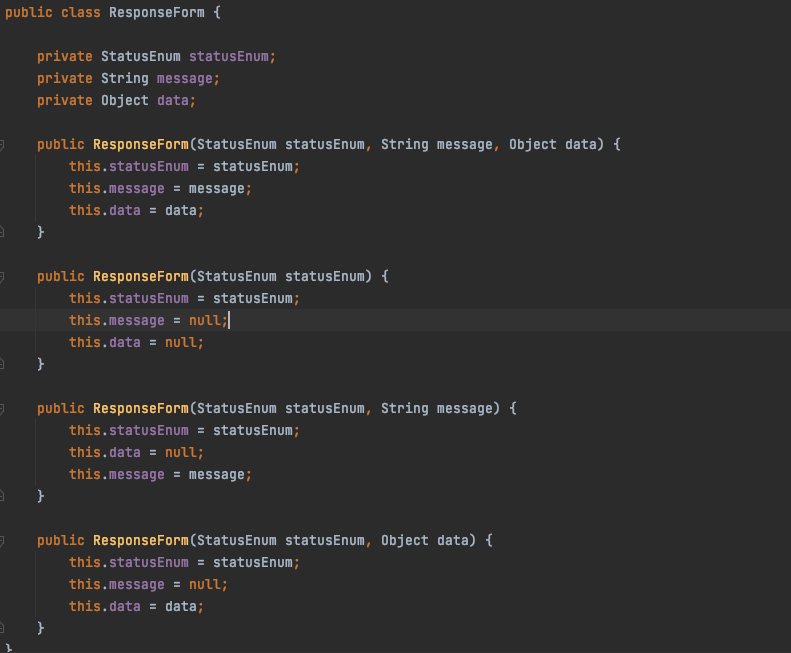The image size is (791, 653).
Task: Click 'this.message = null;' on the highlighted caret line
Action: tap(148, 320)
